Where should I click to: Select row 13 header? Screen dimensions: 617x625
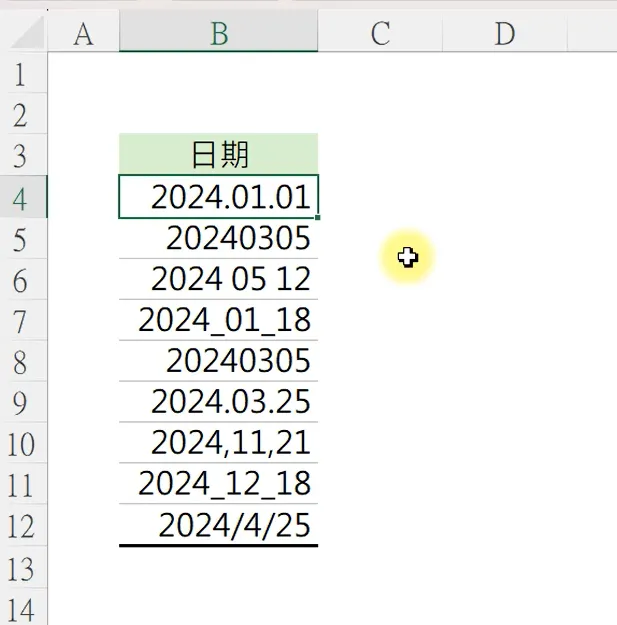pos(23,568)
